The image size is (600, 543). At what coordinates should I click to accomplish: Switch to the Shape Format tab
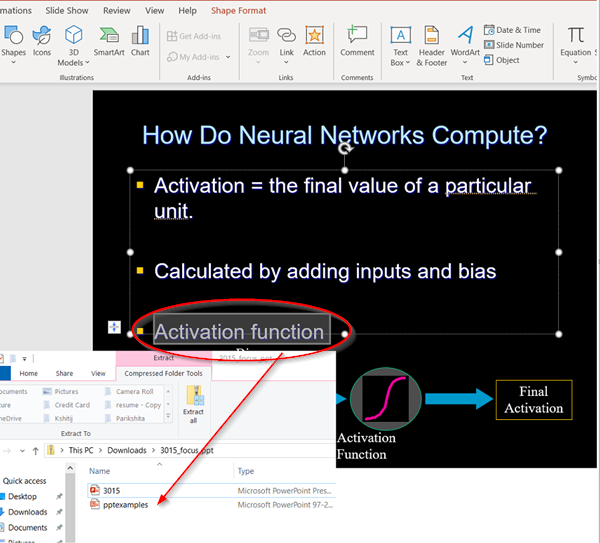pos(238,11)
